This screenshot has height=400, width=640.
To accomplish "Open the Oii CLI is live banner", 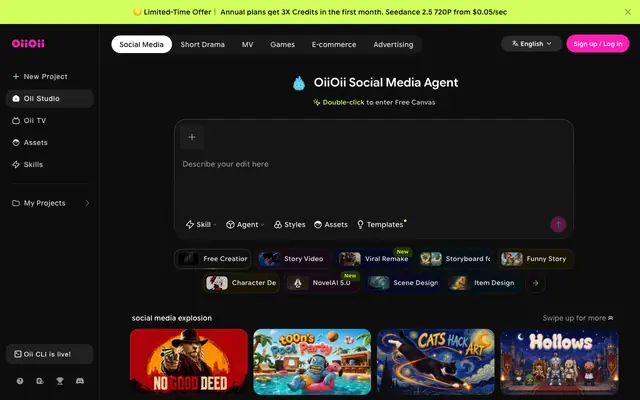I will (50, 354).
